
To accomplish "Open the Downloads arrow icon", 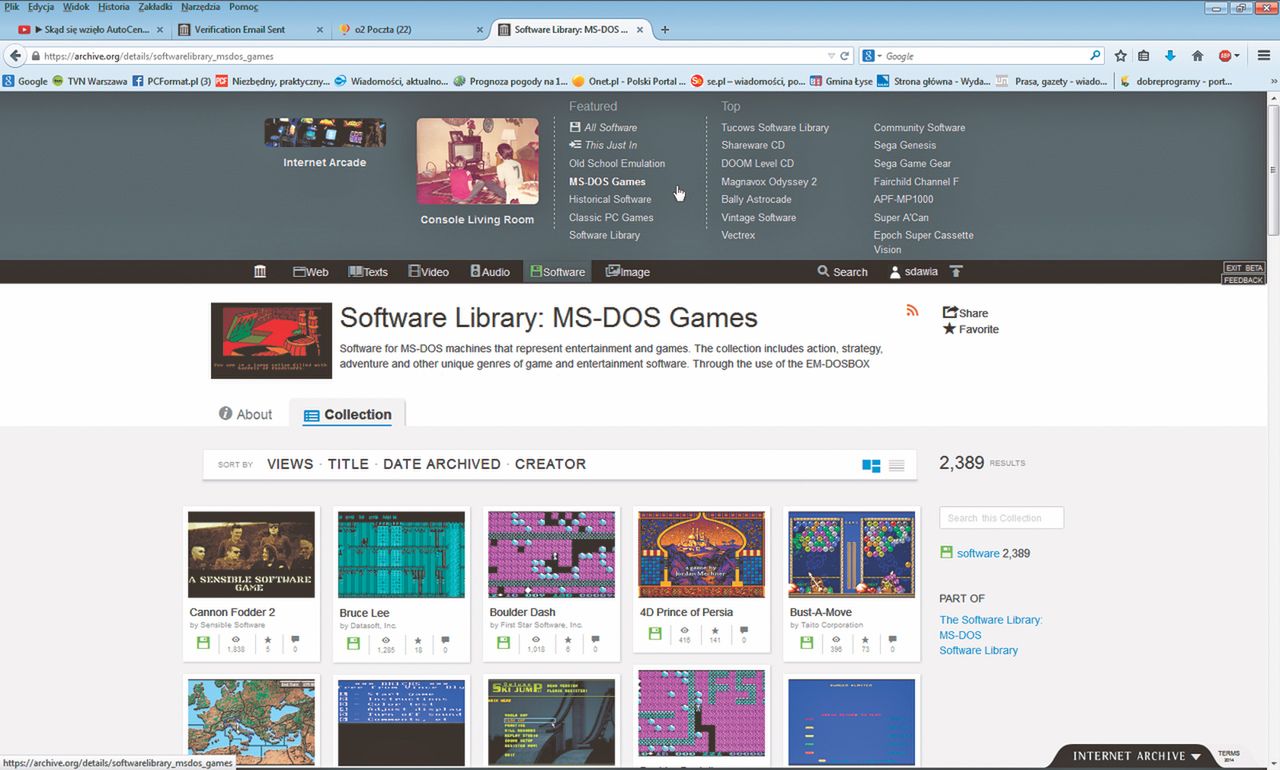I will point(1170,56).
